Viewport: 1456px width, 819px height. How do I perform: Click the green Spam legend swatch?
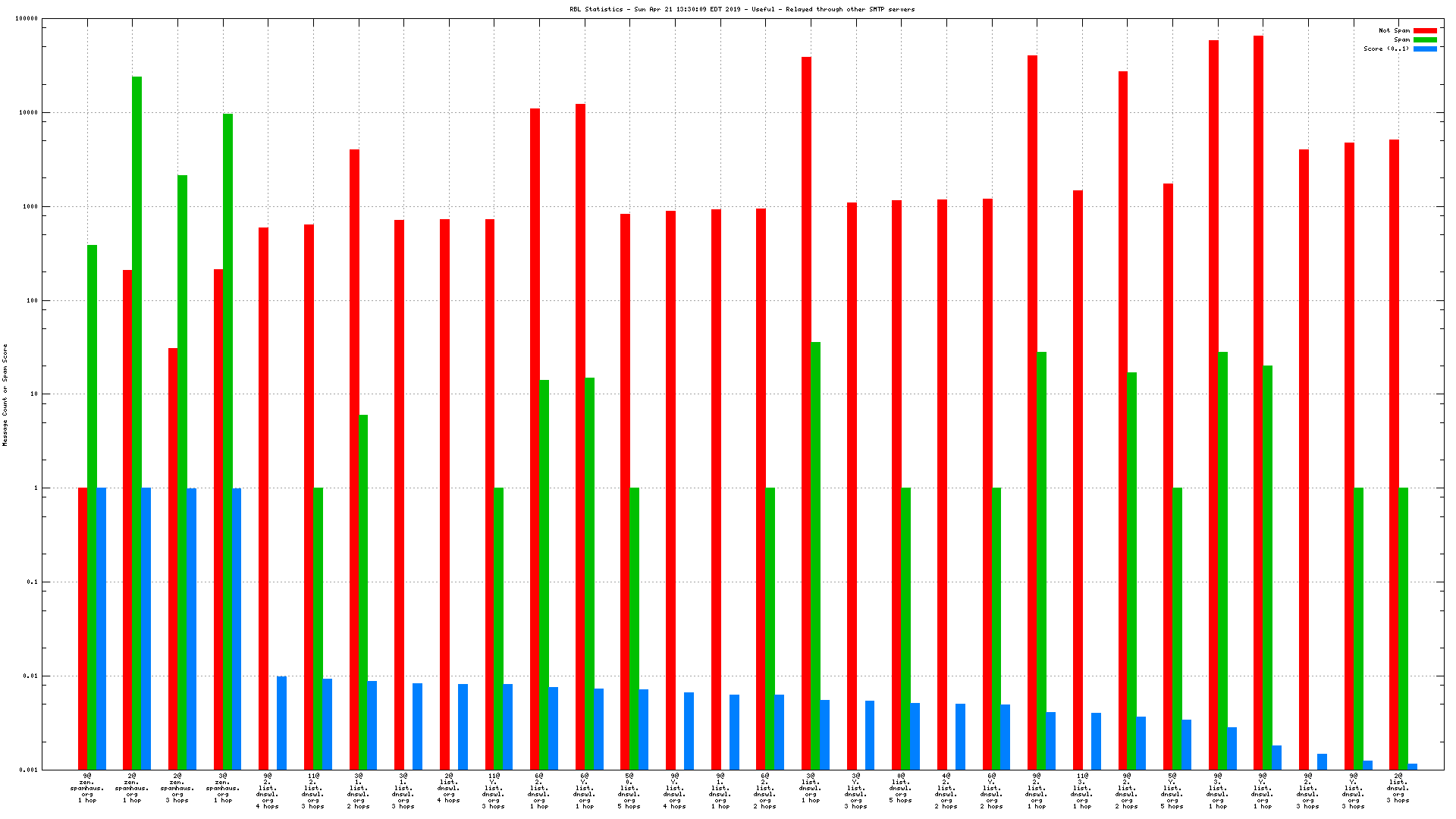coord(1425,39)
